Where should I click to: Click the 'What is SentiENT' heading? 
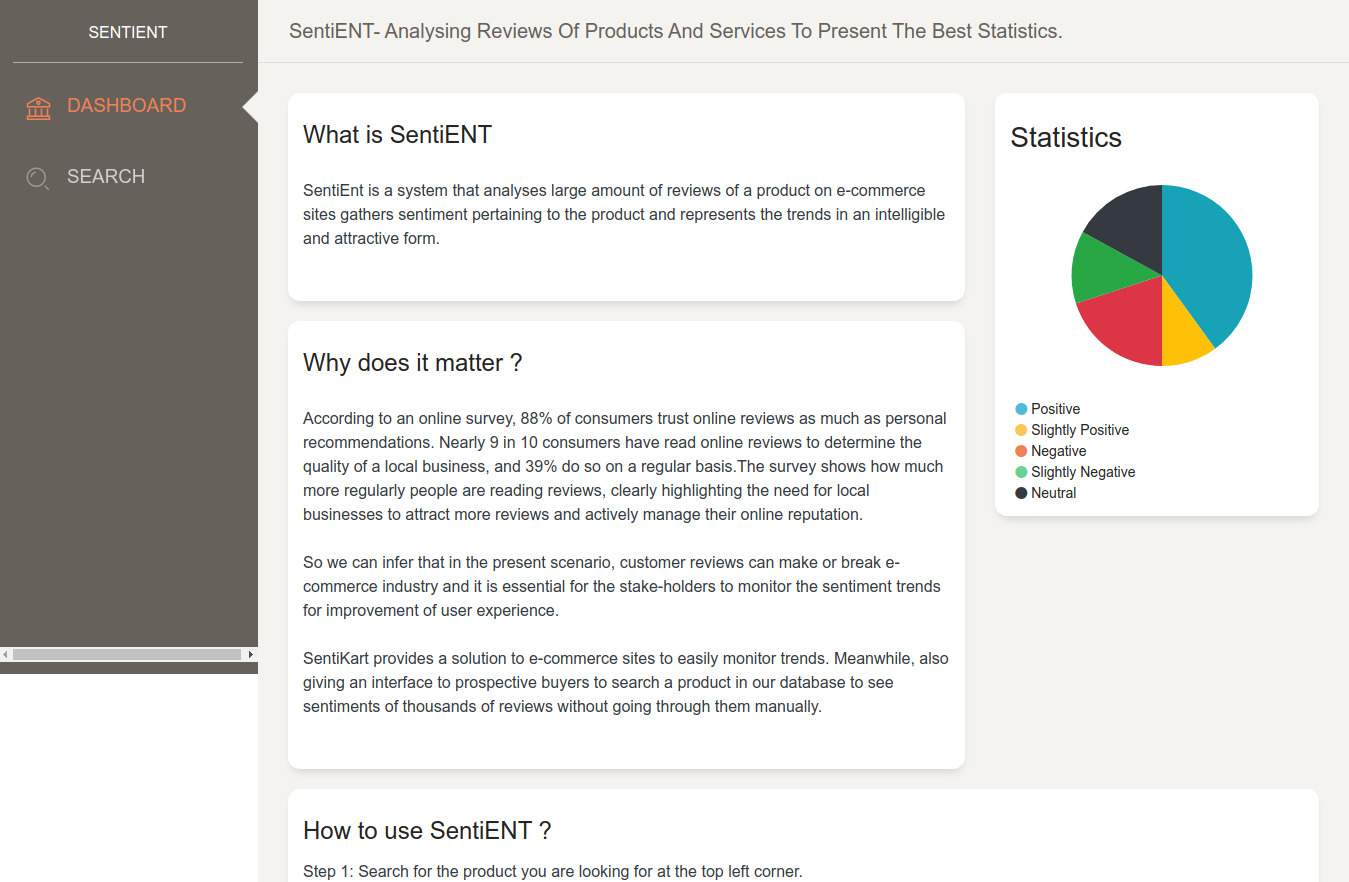point(398,135)
